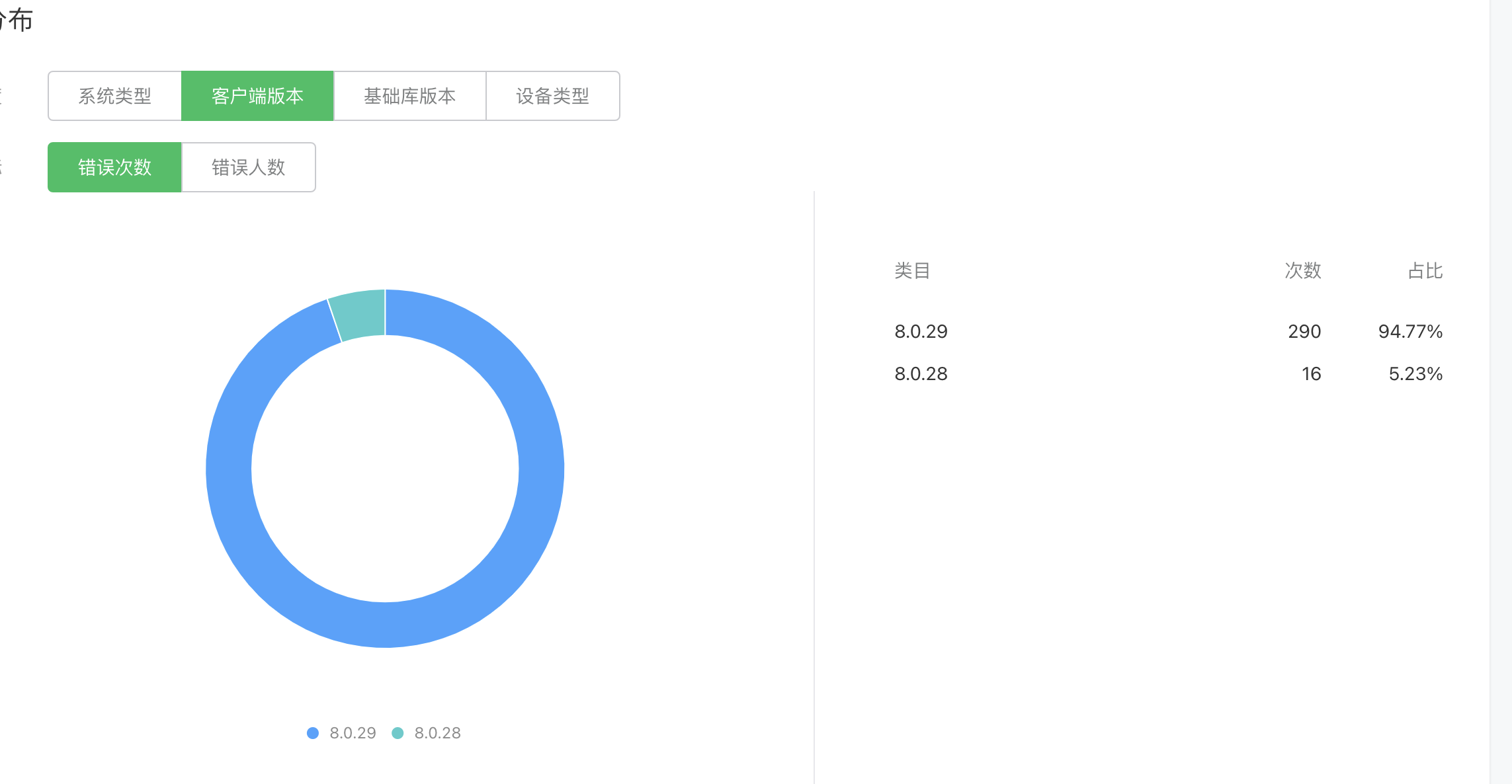The width and height of the screenshot is (1512, 784).
Task: Click the 290 count value
Action: [1304, 331]
